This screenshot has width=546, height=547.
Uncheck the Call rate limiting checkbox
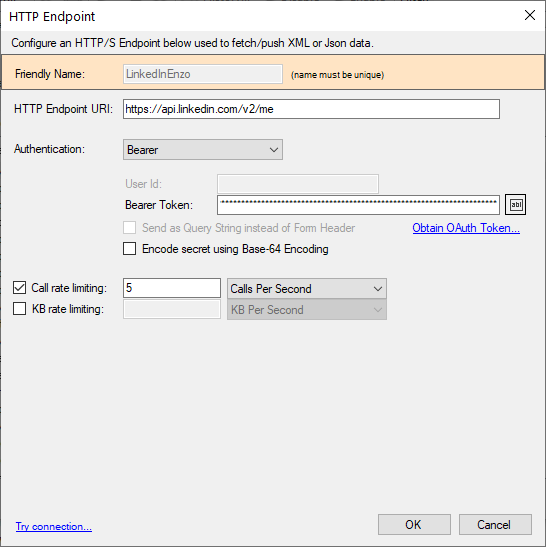tap(20, 288)
